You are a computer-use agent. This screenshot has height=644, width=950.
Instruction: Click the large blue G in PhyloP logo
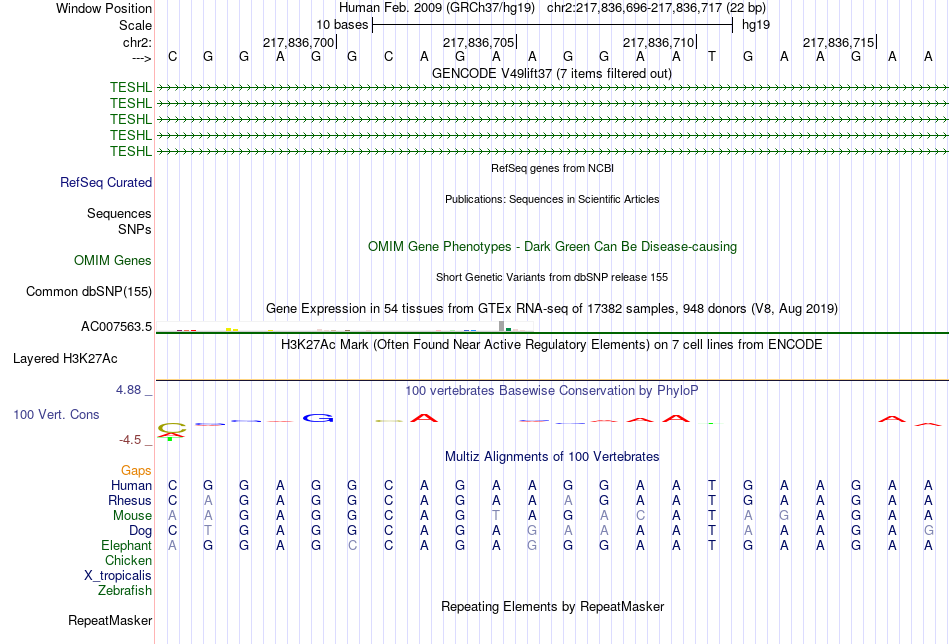[x=318, y=418]
